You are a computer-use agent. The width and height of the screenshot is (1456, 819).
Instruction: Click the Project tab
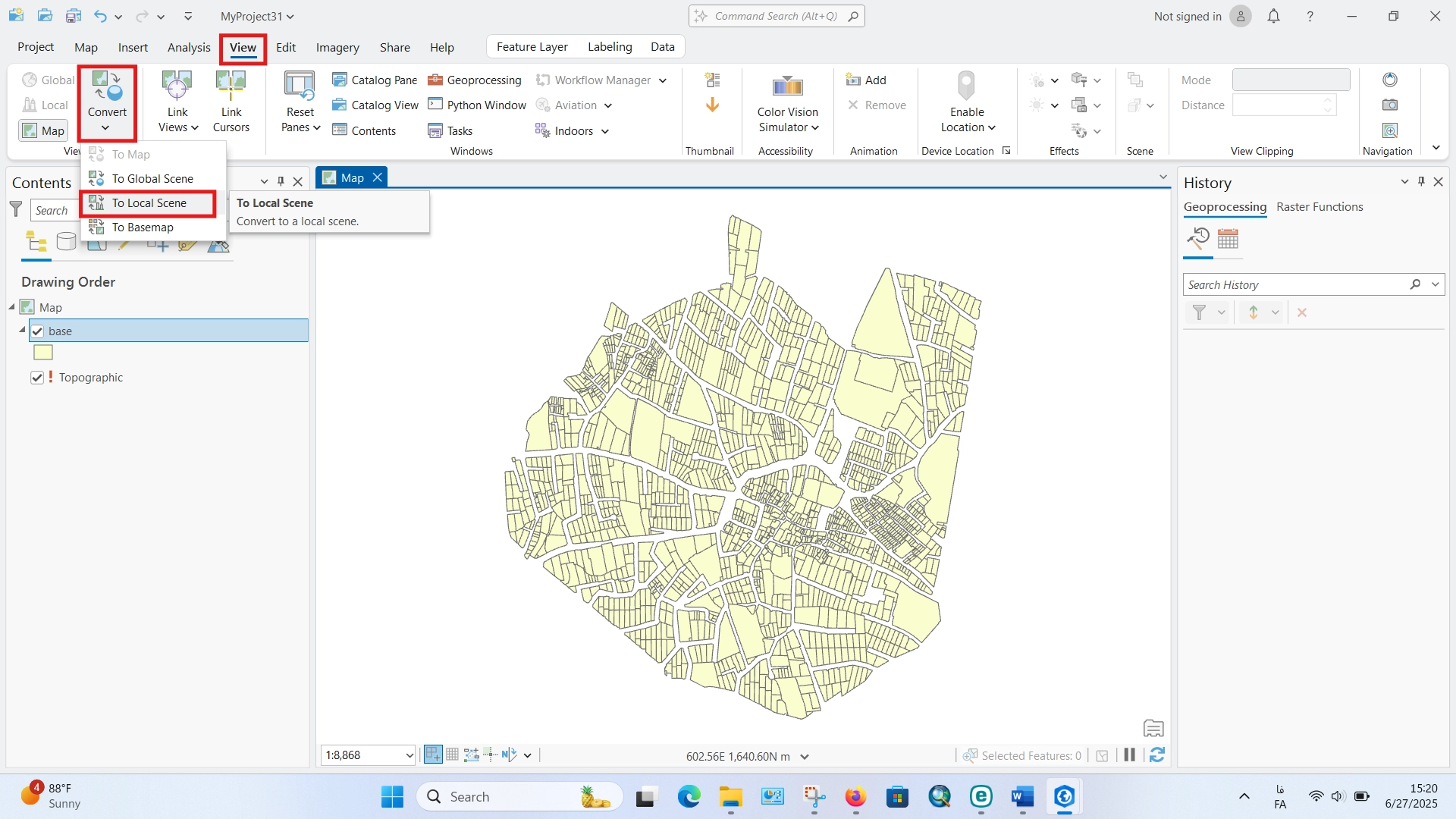[x=36, y=47]
